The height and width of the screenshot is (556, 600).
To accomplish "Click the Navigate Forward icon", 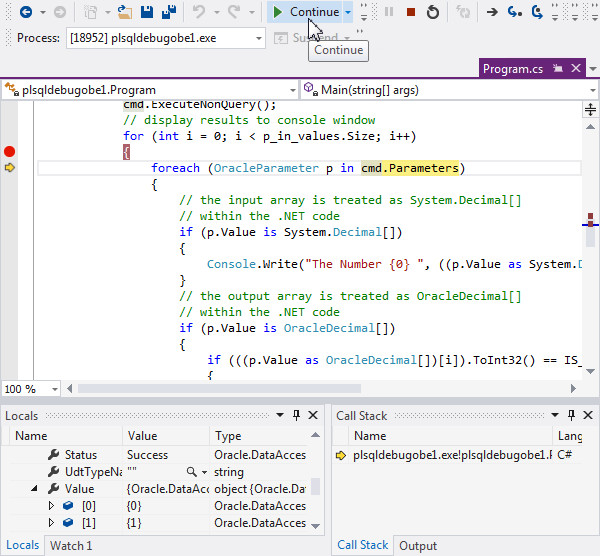I will coord(60,12).
